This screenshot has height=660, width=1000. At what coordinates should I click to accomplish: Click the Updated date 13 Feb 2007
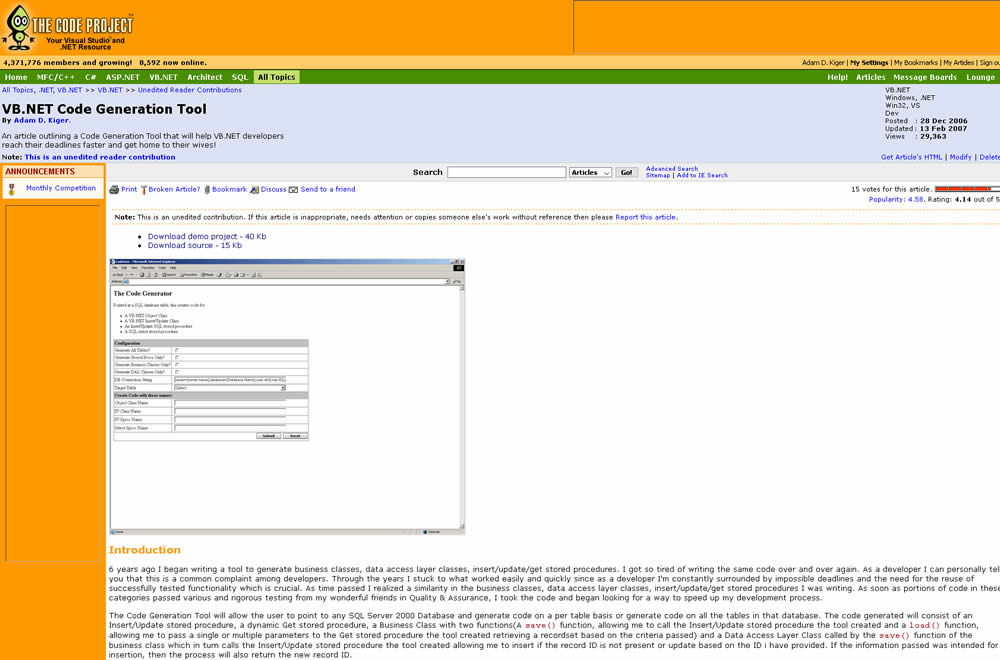(943, 129)
